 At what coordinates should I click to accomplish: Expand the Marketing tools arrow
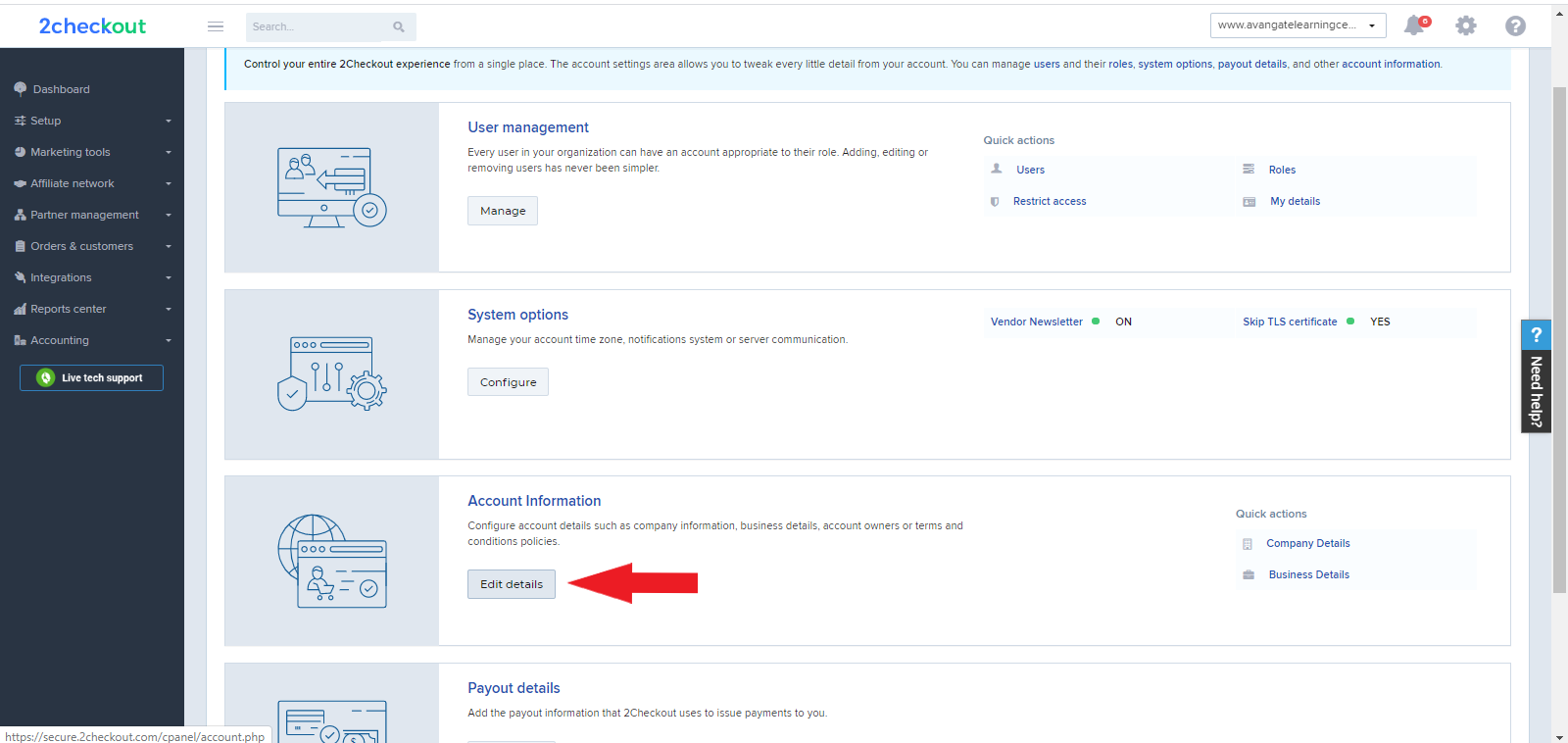pyautogui.click(x=169, y=153)
